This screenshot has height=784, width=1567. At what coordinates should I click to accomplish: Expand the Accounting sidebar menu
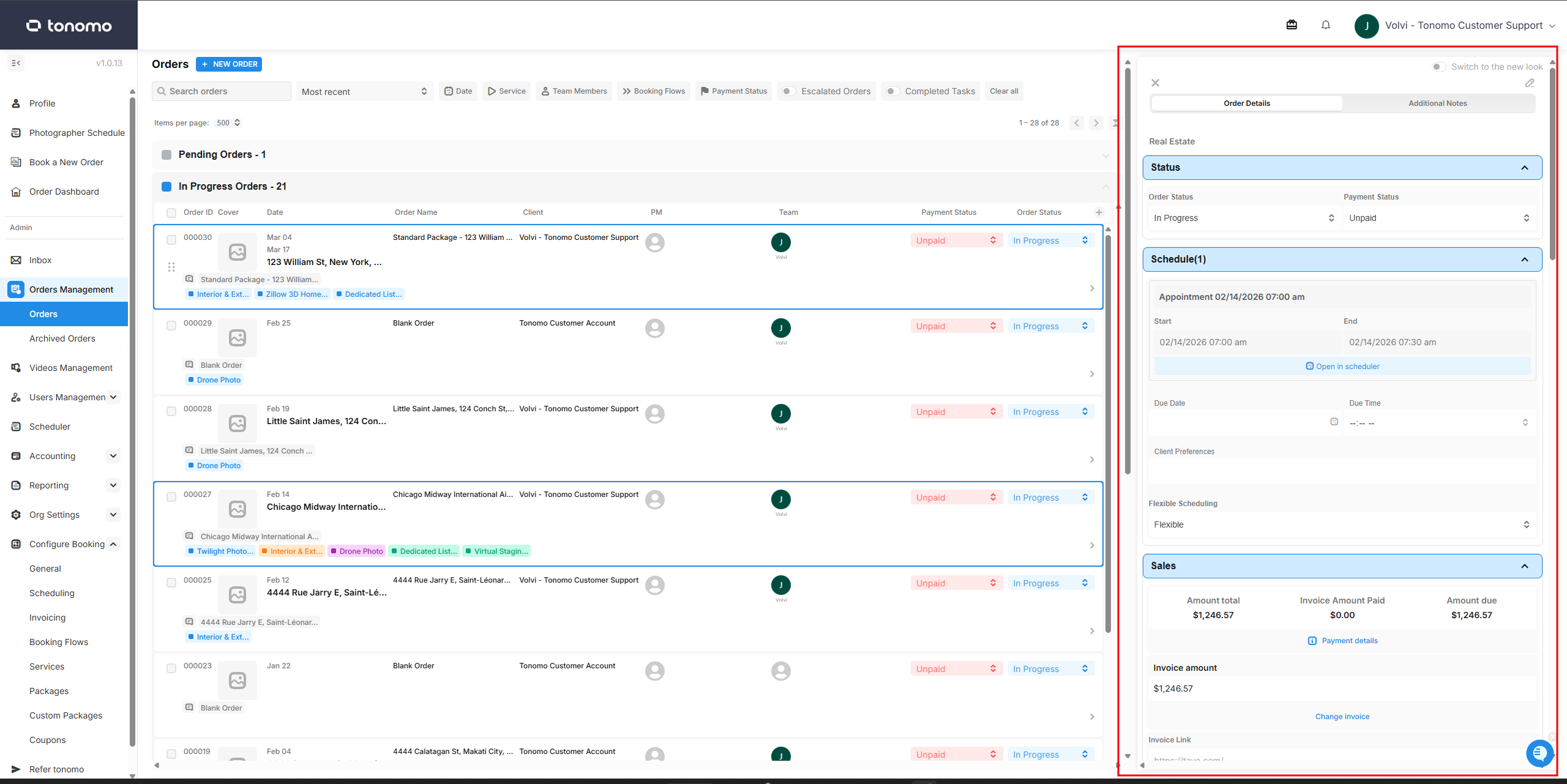(113, 456)
